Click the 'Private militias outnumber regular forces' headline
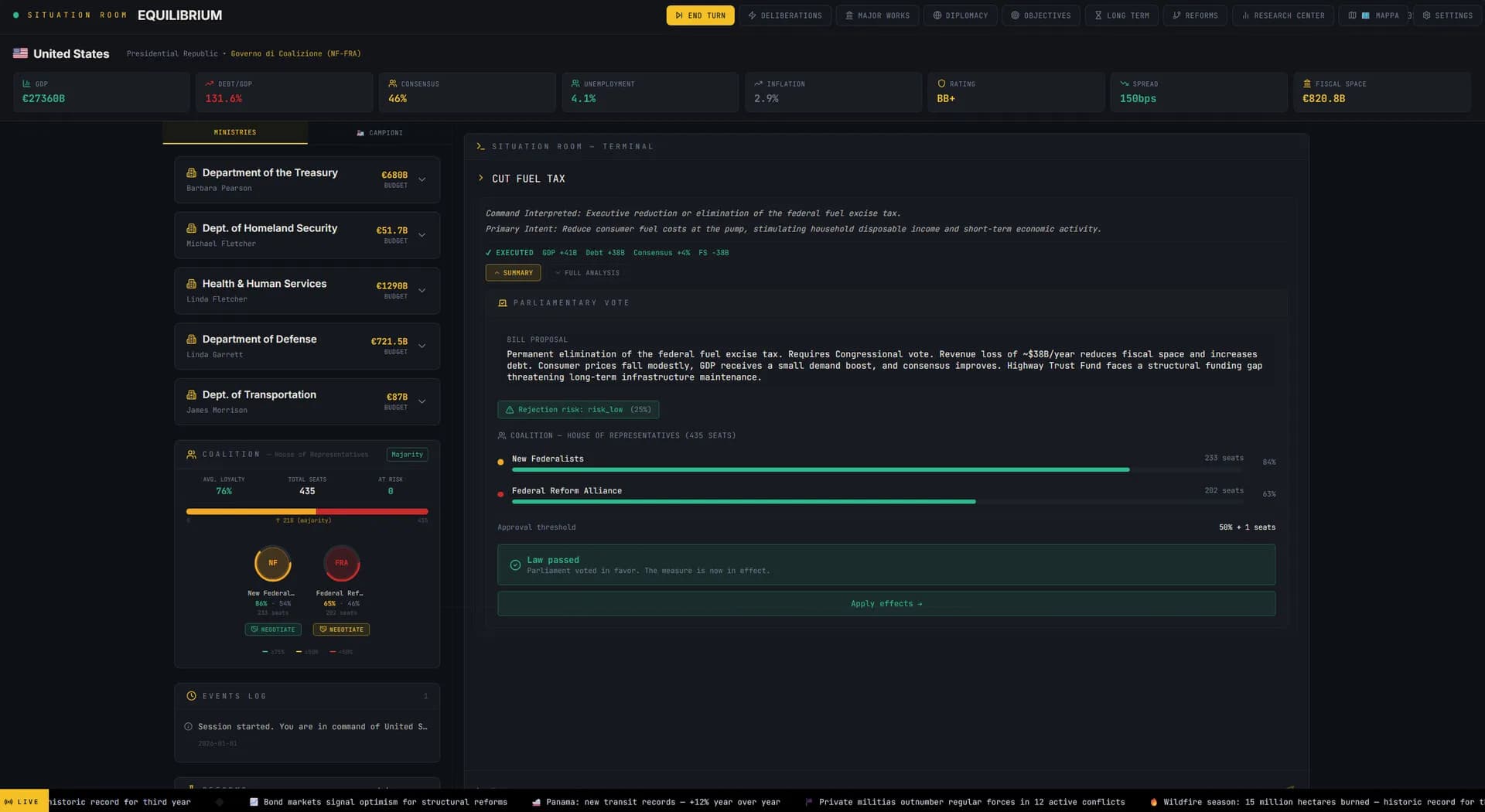Image resolution: width=1485 pixels, height=812 pixels. 972,802
